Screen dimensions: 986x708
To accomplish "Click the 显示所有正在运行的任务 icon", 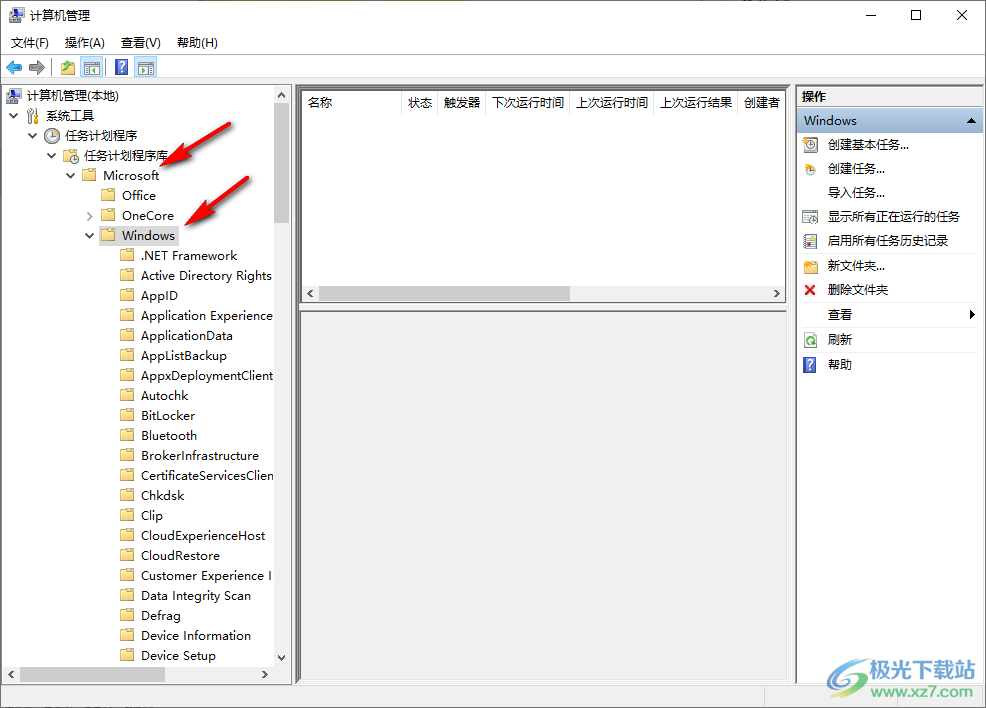I will pos(811,217).
